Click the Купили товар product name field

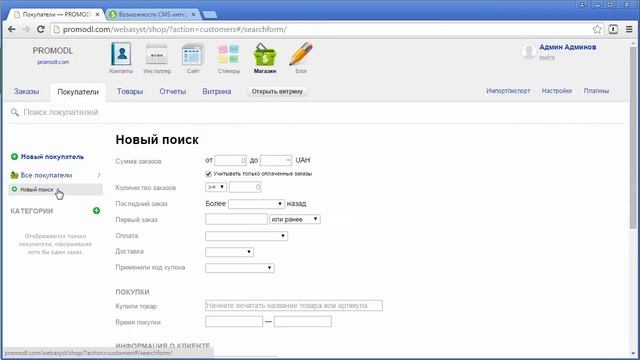(x=294, y=306)
